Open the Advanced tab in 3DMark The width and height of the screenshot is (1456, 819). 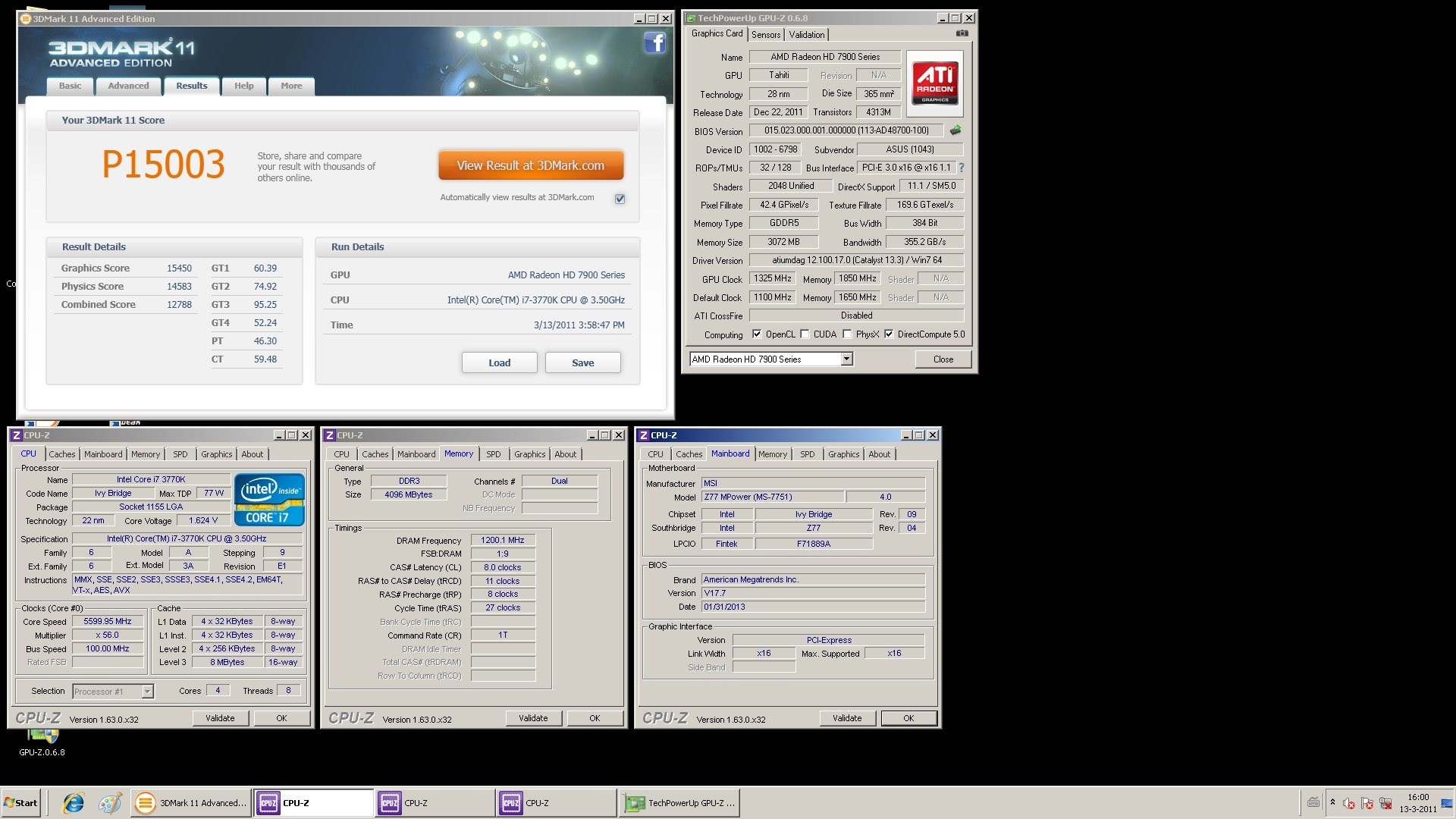click(x=128, y=86)
